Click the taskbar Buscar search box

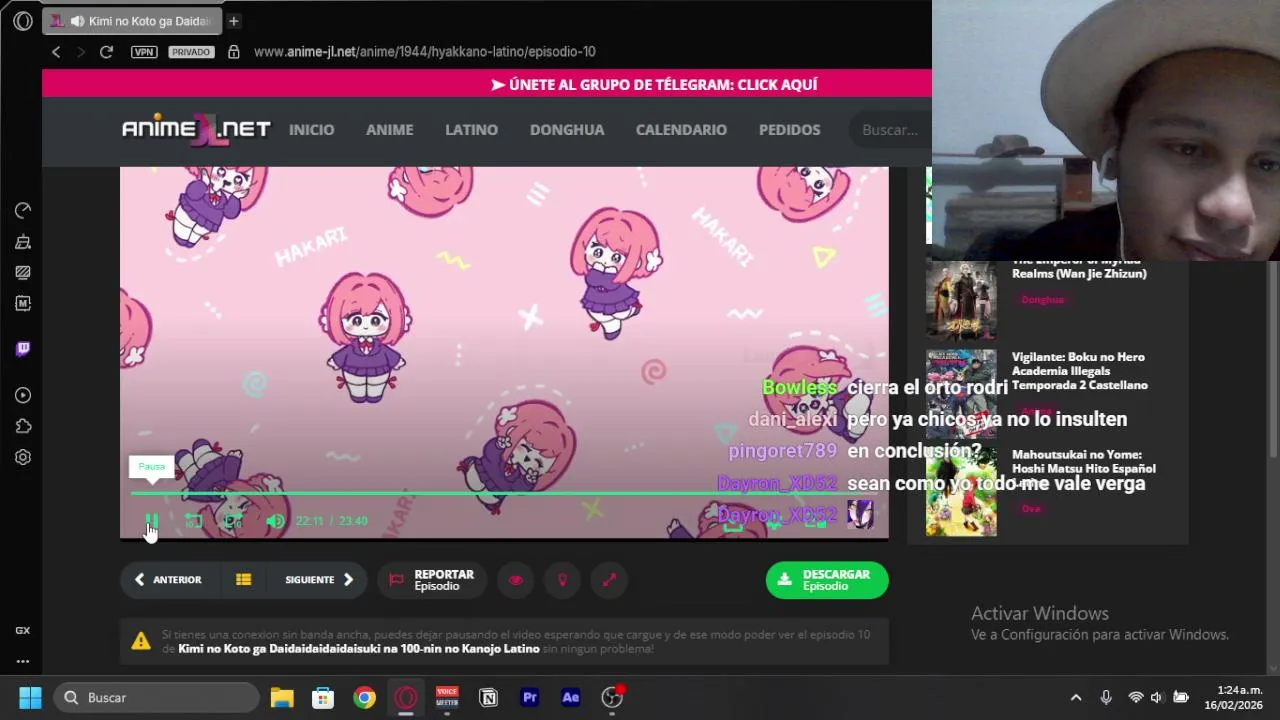tap(156, 698)
